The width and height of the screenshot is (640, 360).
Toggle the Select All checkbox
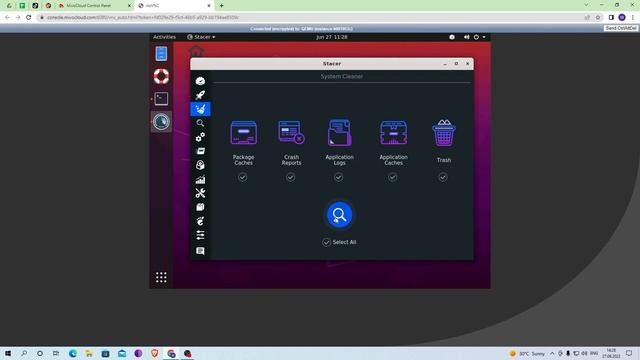[326, 242]
